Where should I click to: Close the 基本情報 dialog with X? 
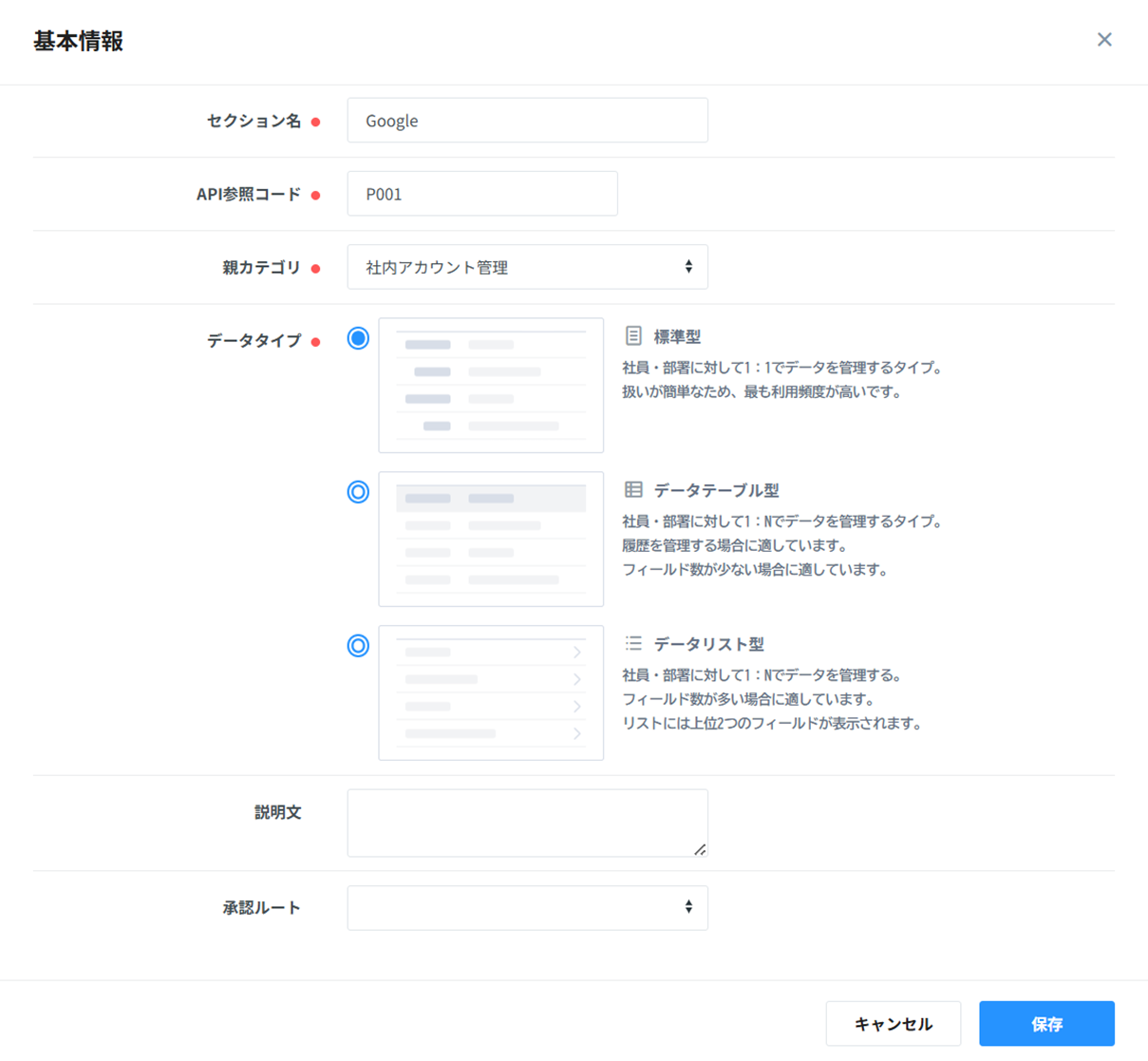pyautogui.click(x=1104, y=40)
